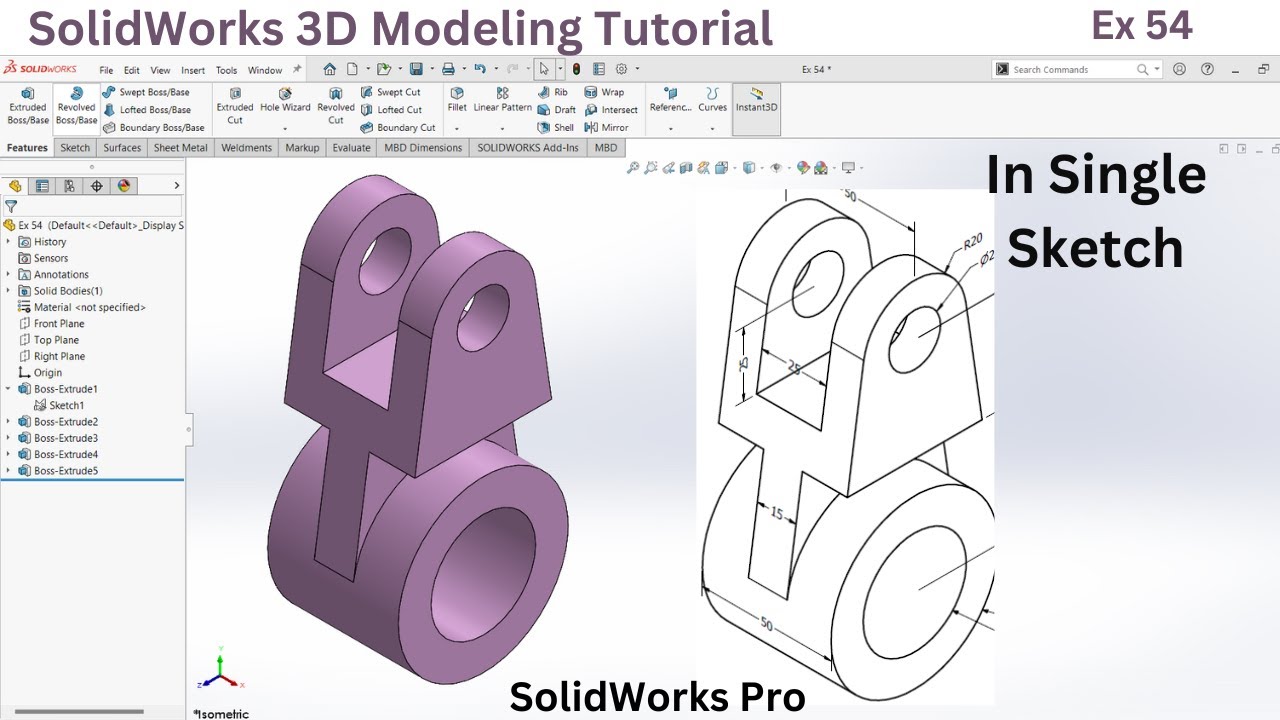Select the Extruded Cut tool
1280x720 pixels.
235,106
